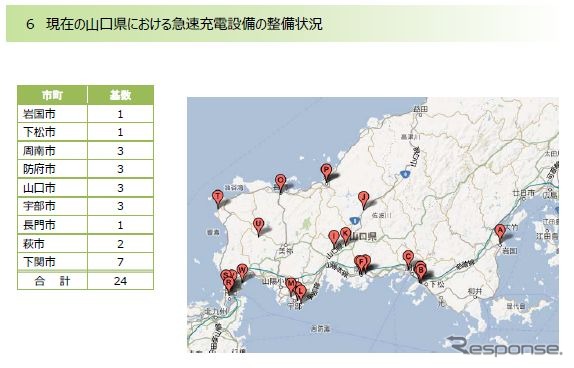Select 岩国市 in the table
This screenshot has height=368, width=574.
click(x=40, y=114)
